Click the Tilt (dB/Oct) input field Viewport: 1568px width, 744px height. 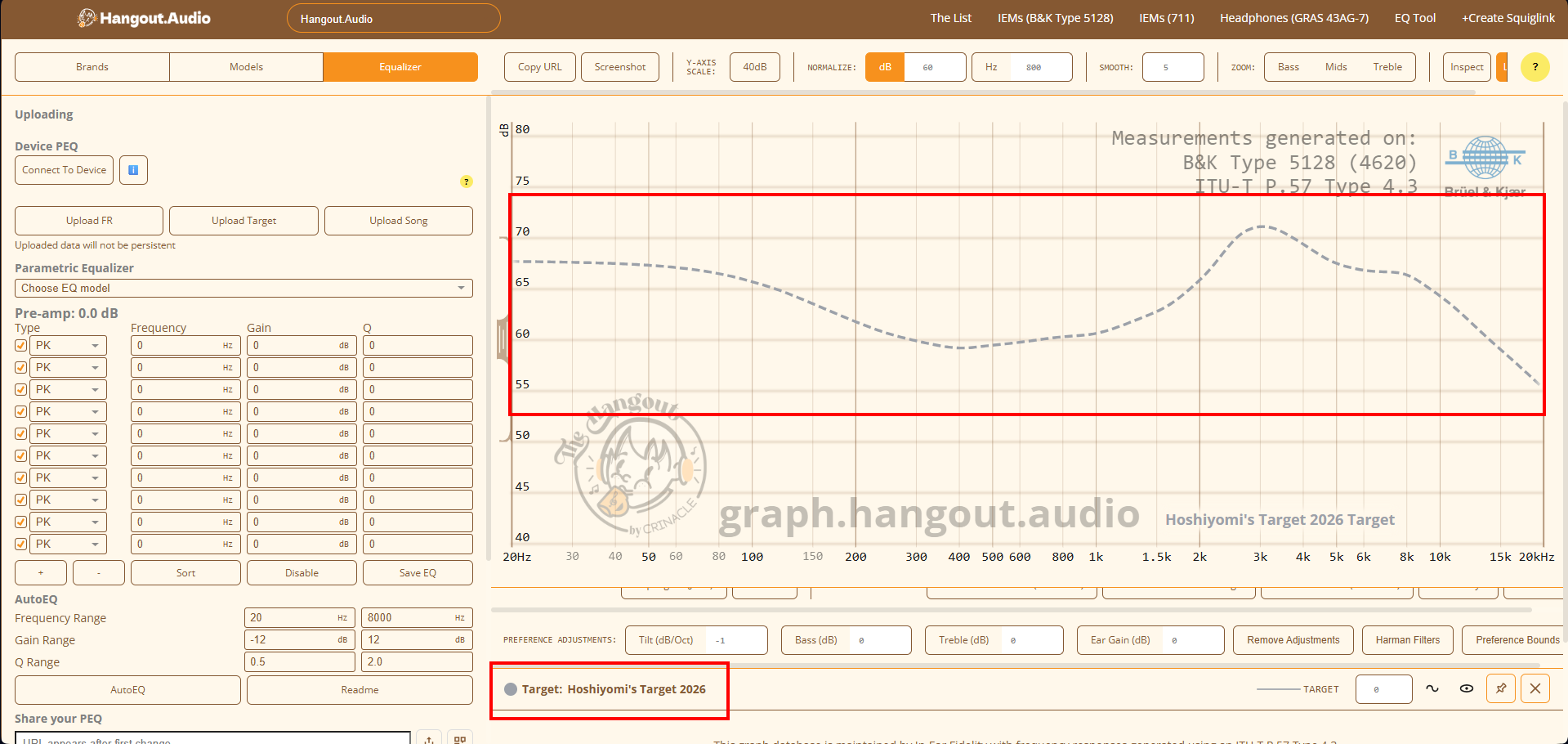point(735,640)
